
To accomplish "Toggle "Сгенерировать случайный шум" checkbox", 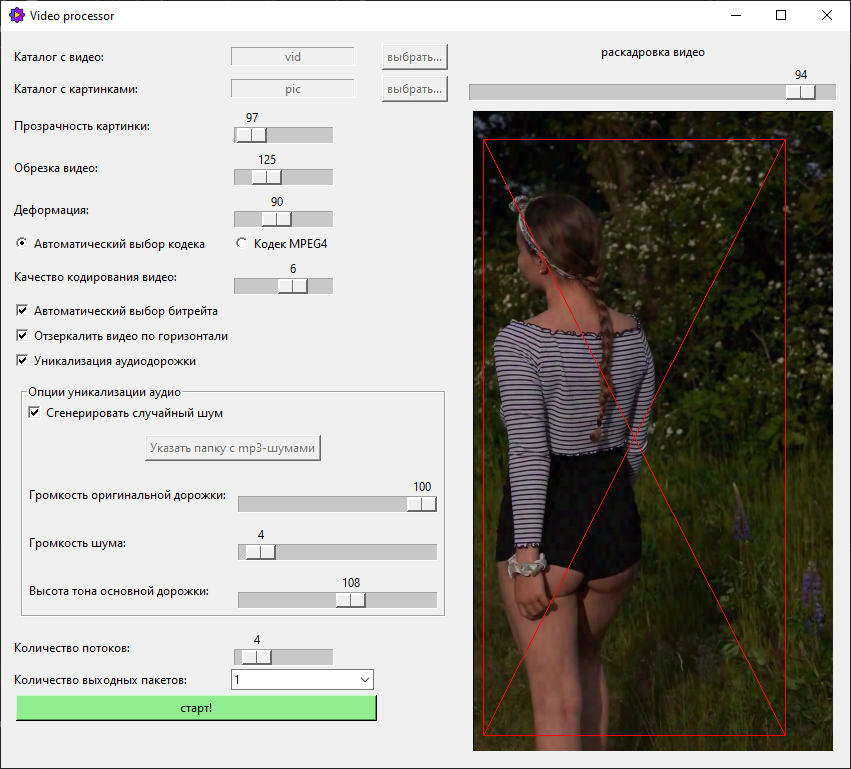I will point(35,412).
